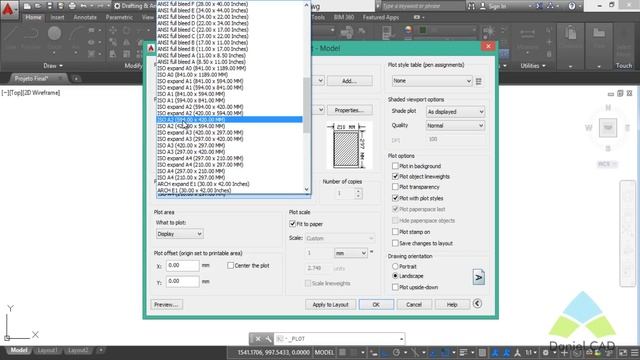Click the customization menu icon in status bar

(634, 352)
